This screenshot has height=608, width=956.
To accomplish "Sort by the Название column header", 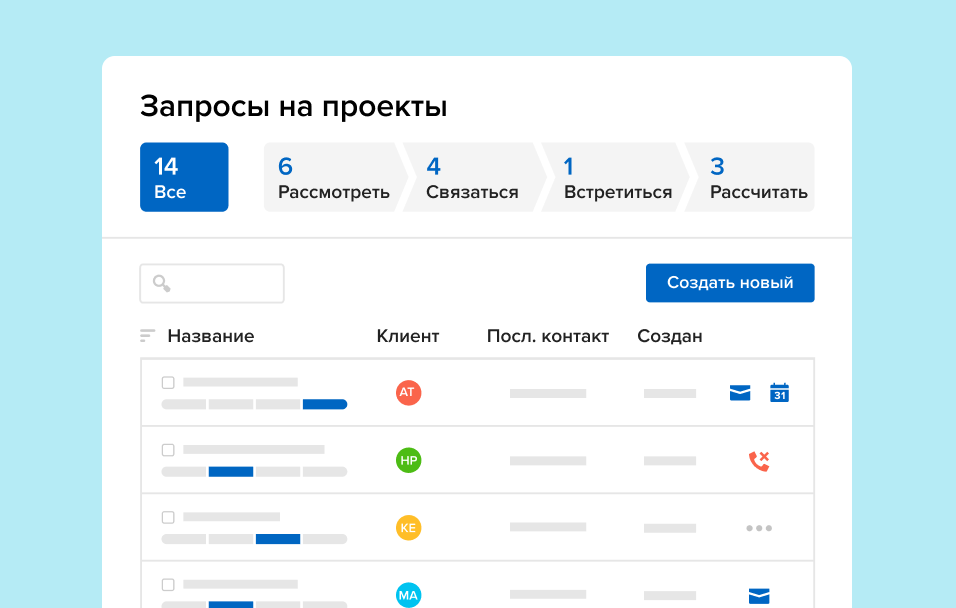I will click(211, 336).
